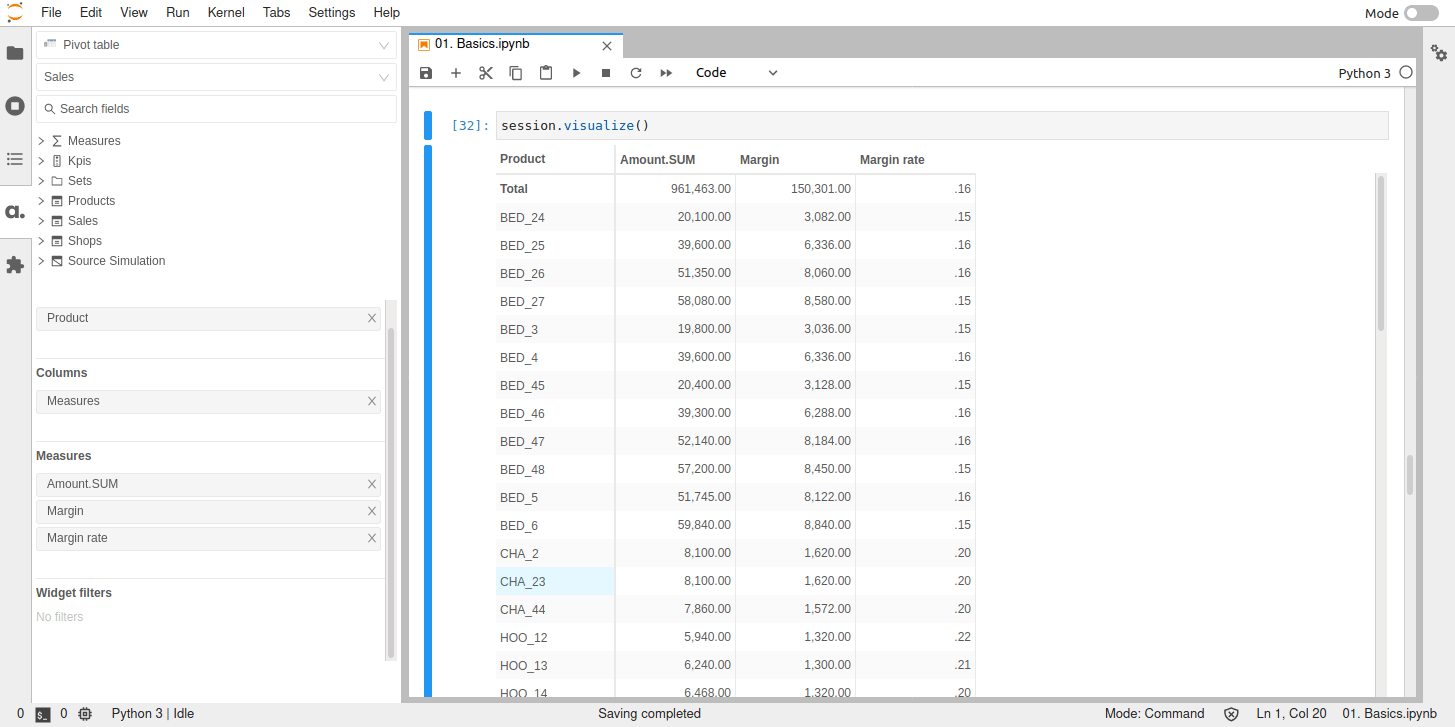Click the kernel count chip icon in status bar
Viewport: 1455px width, 727px height.
click(x=85, y=714)
